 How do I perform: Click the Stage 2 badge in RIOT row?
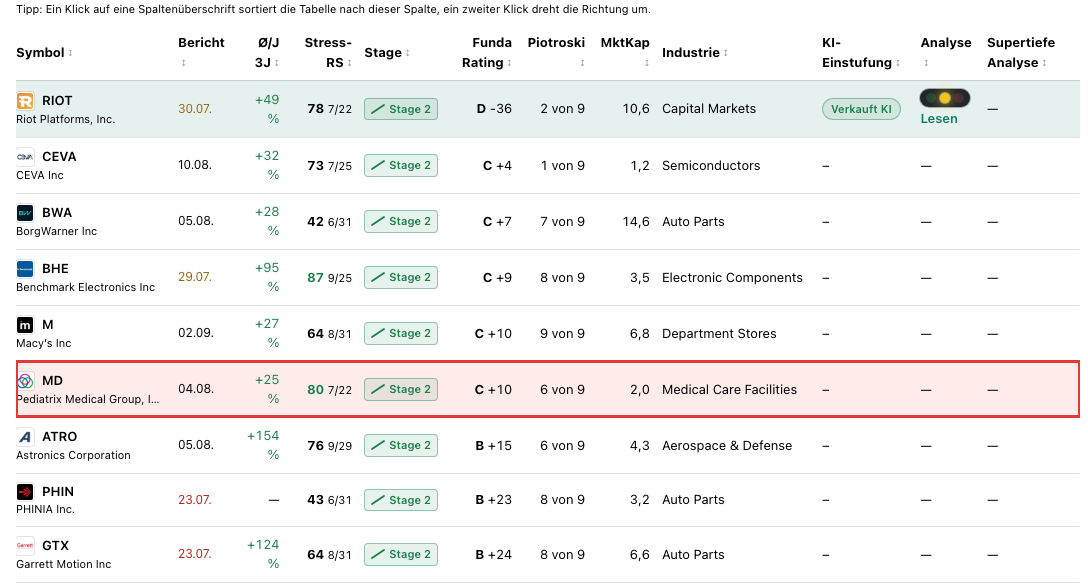coord(401,109)
